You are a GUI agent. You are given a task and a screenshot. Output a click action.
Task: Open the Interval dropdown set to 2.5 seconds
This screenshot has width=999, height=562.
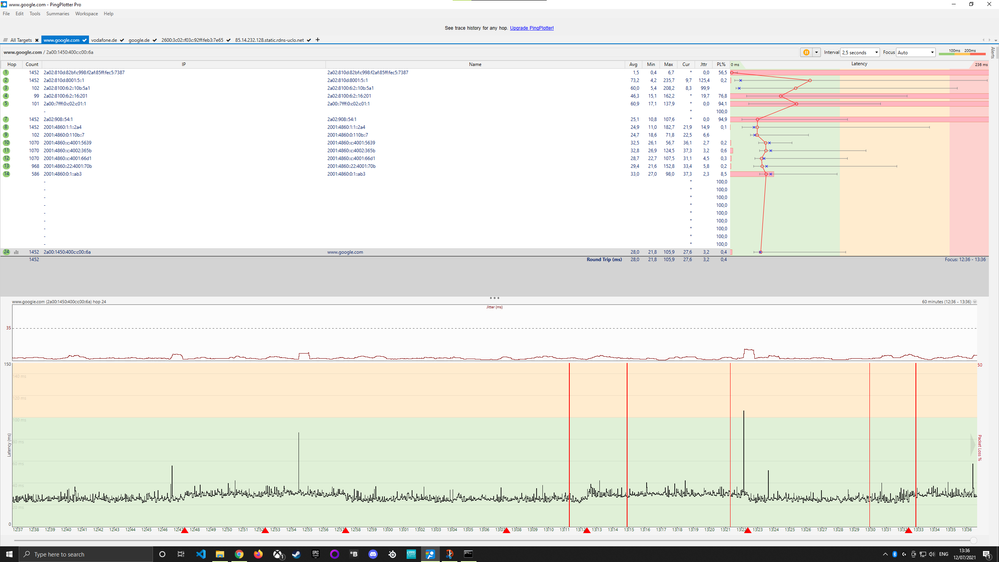click(x=859, y=52)
